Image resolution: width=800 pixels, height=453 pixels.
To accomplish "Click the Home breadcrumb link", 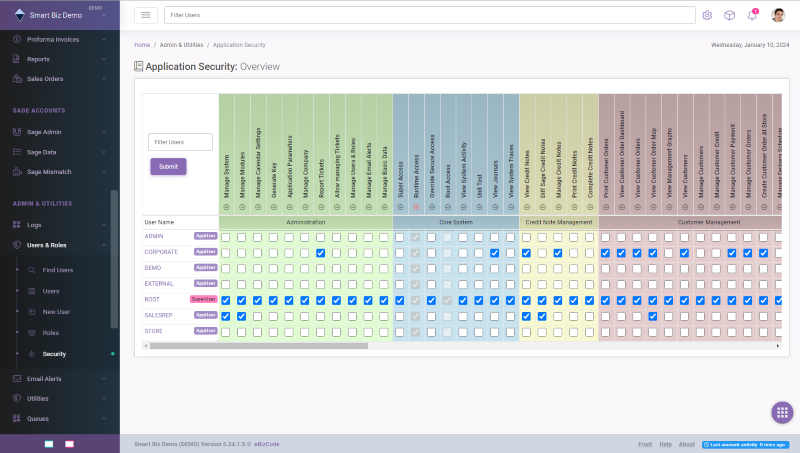I will pyautogui.click(x=142, y=45).
